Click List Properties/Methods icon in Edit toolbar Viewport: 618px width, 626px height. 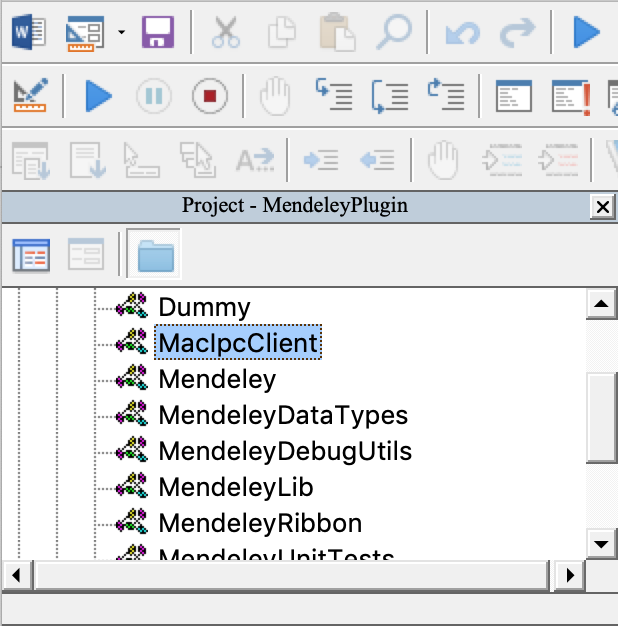click(x=31, y=160)
